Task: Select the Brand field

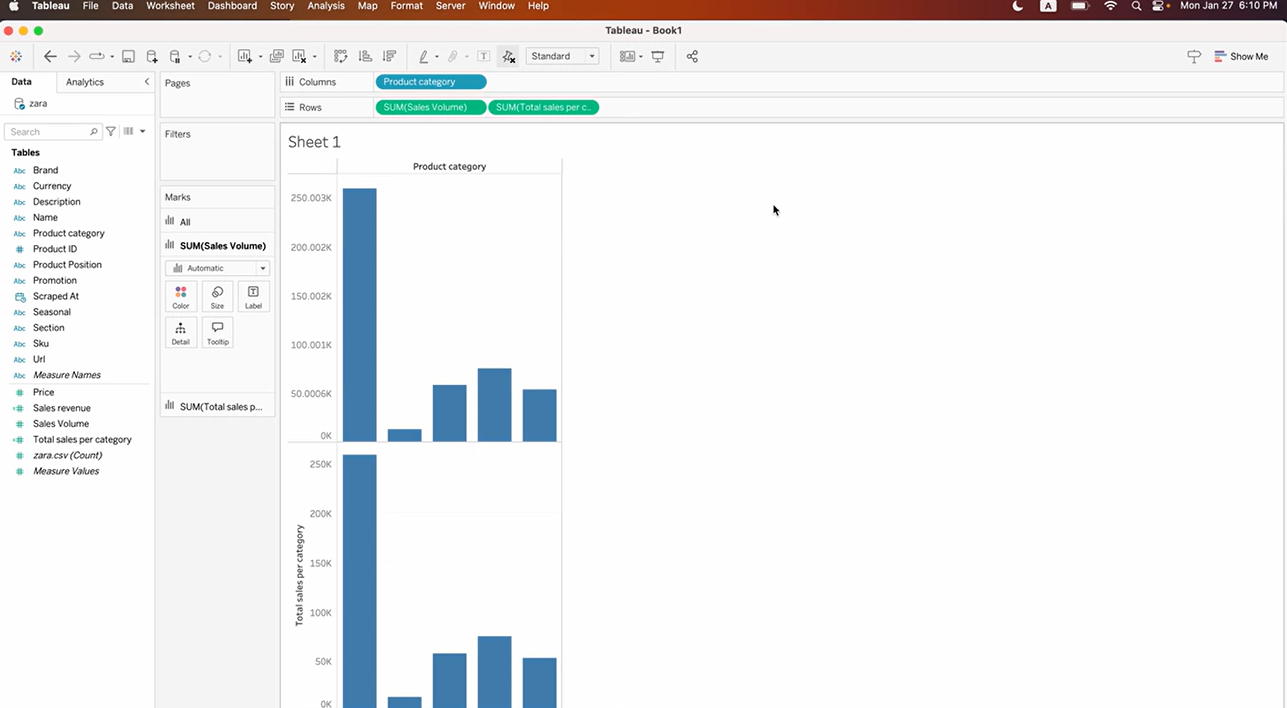Action: (x=45, y=170)
